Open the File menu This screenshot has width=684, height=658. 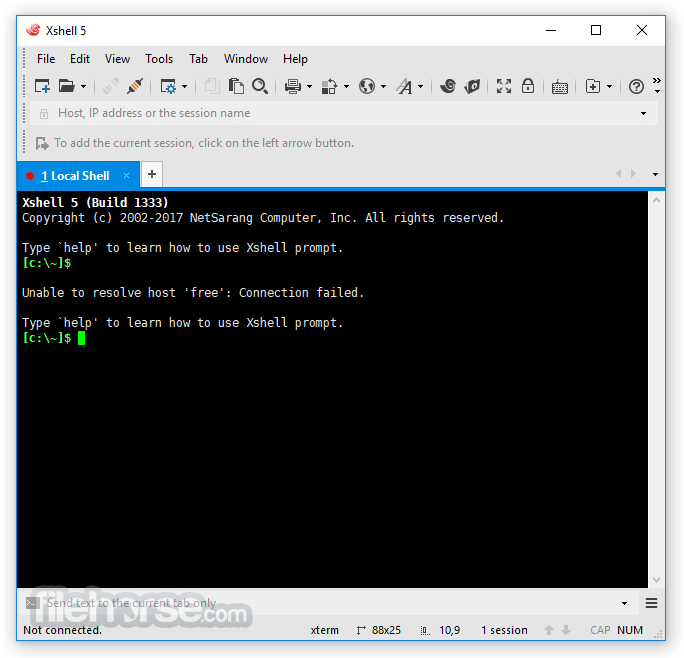coord(46,59)
